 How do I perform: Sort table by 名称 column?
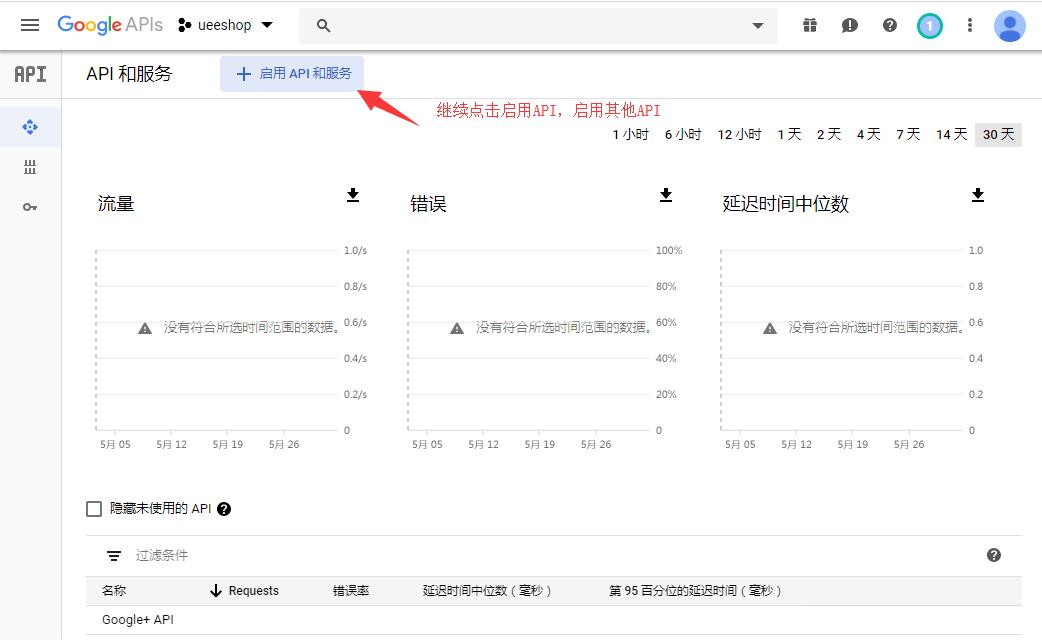point(114,590)
